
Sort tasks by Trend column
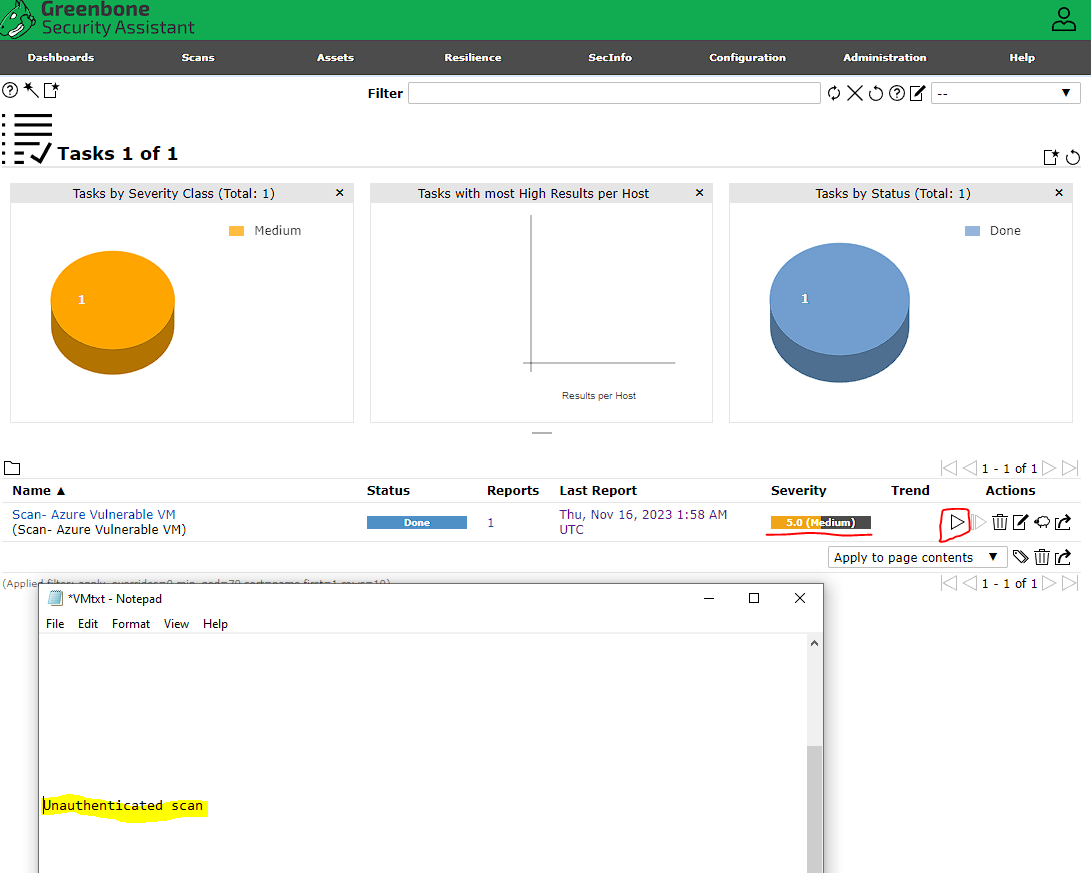[x=910, y=490]
